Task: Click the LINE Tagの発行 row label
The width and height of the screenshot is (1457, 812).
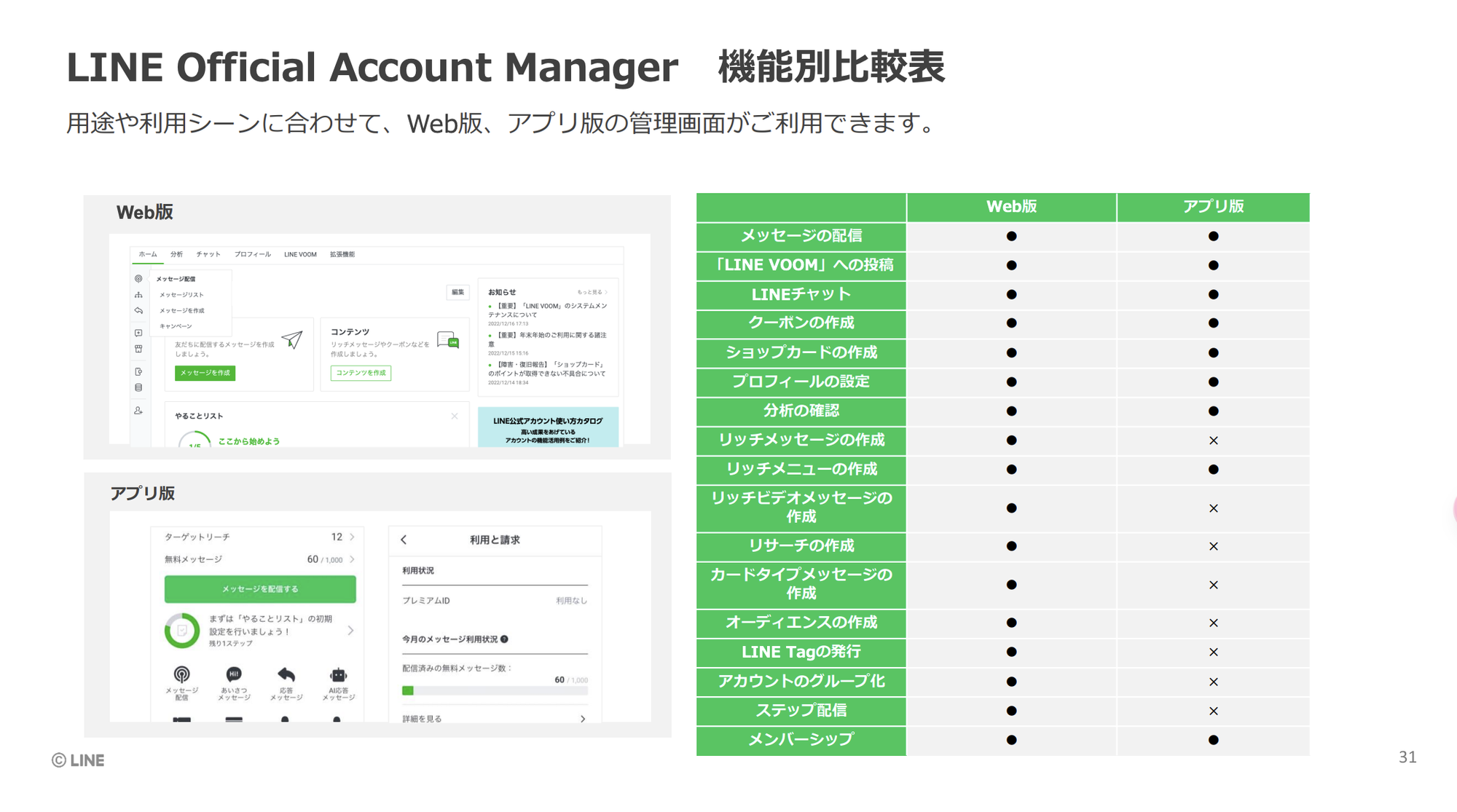Action: pyautogui.click(x=801, y=652)
